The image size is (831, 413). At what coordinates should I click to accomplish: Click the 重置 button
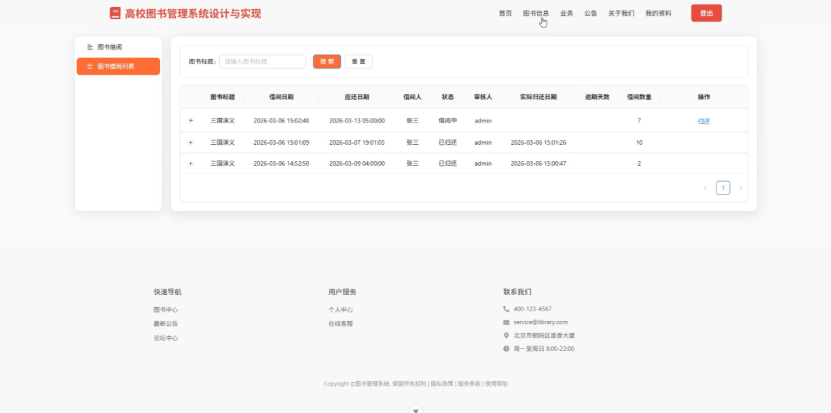click(358, 61)
